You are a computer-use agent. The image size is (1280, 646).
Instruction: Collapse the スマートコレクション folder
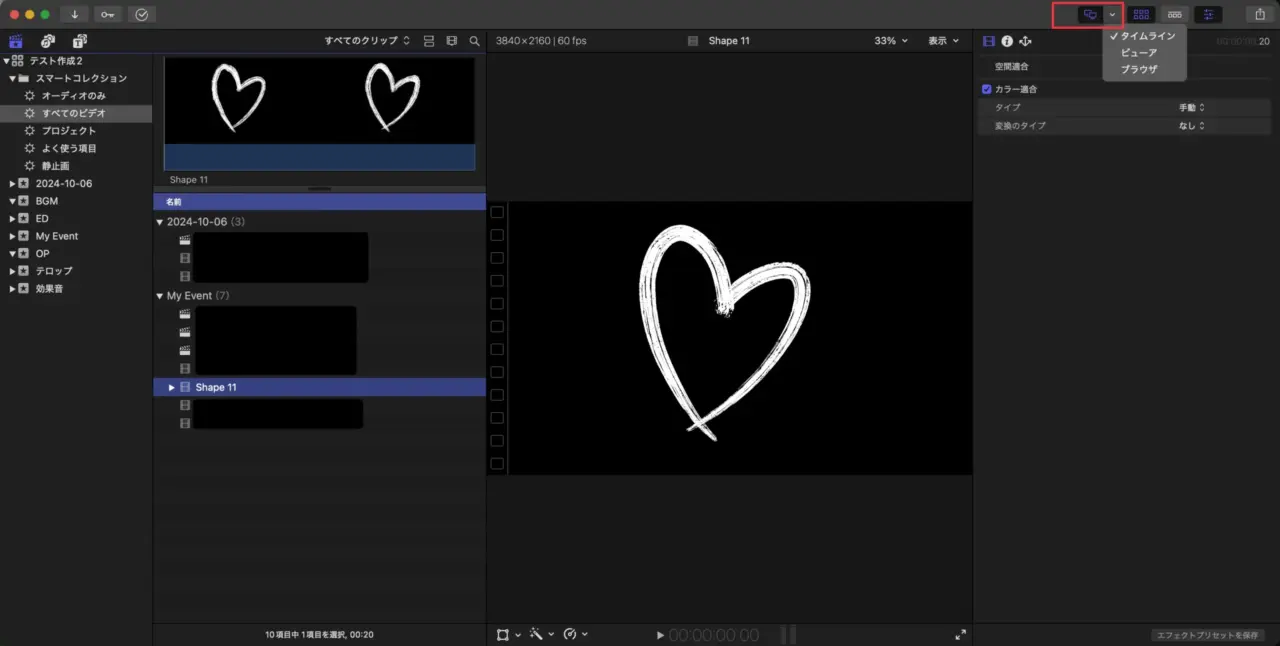pyautogui.click(x=13, y=78)
